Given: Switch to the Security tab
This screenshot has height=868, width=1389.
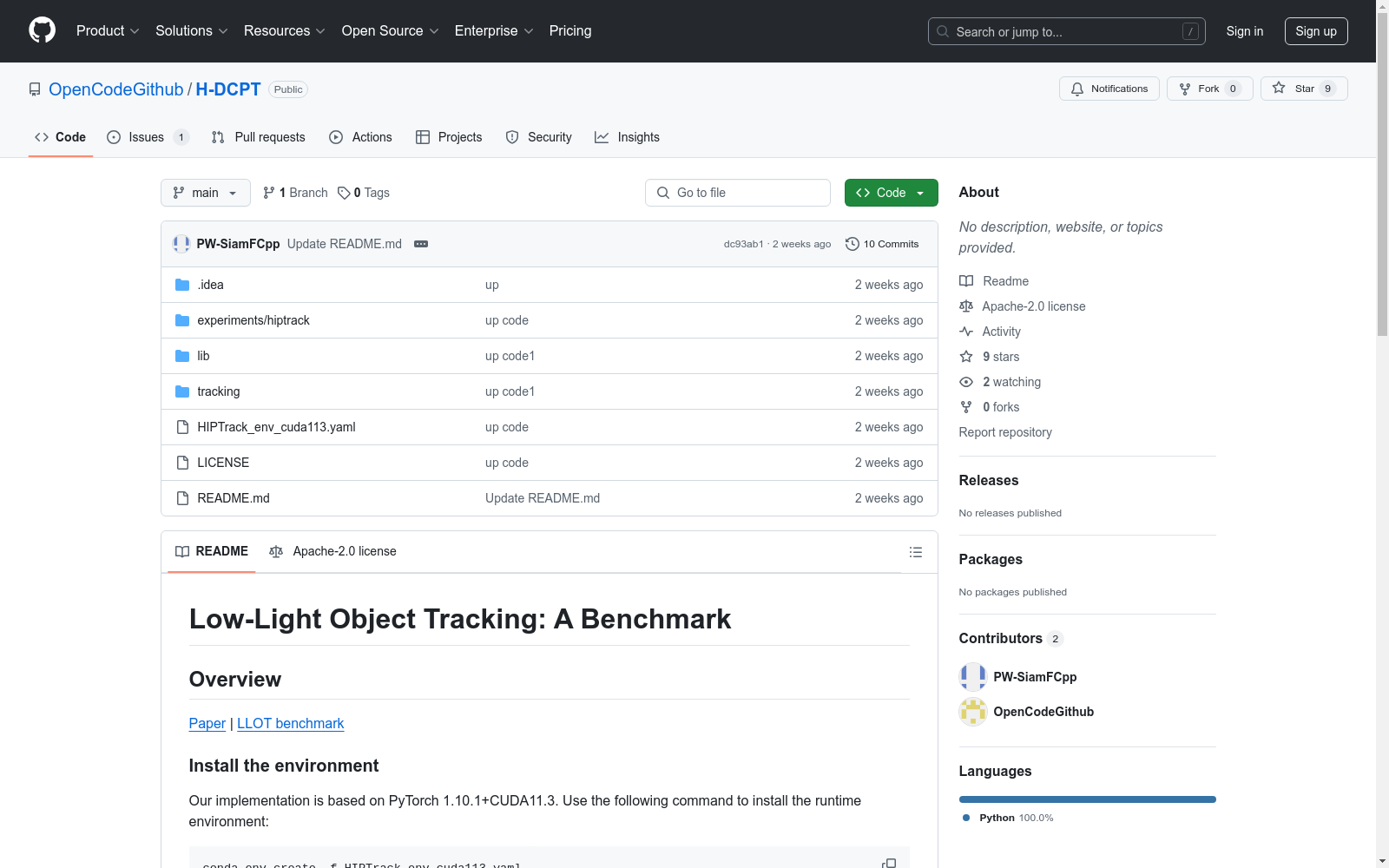Looking at the screenshot, I should click(x=539, y=137).
